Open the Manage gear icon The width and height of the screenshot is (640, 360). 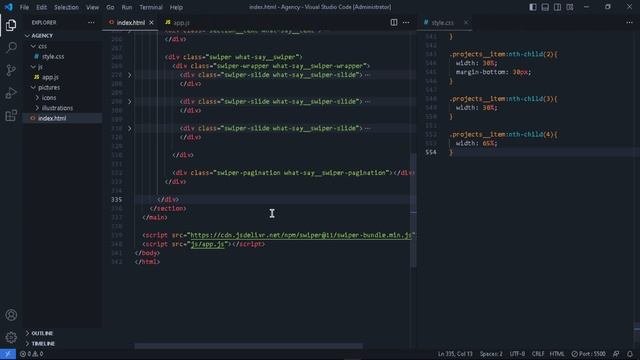(11, 337)
